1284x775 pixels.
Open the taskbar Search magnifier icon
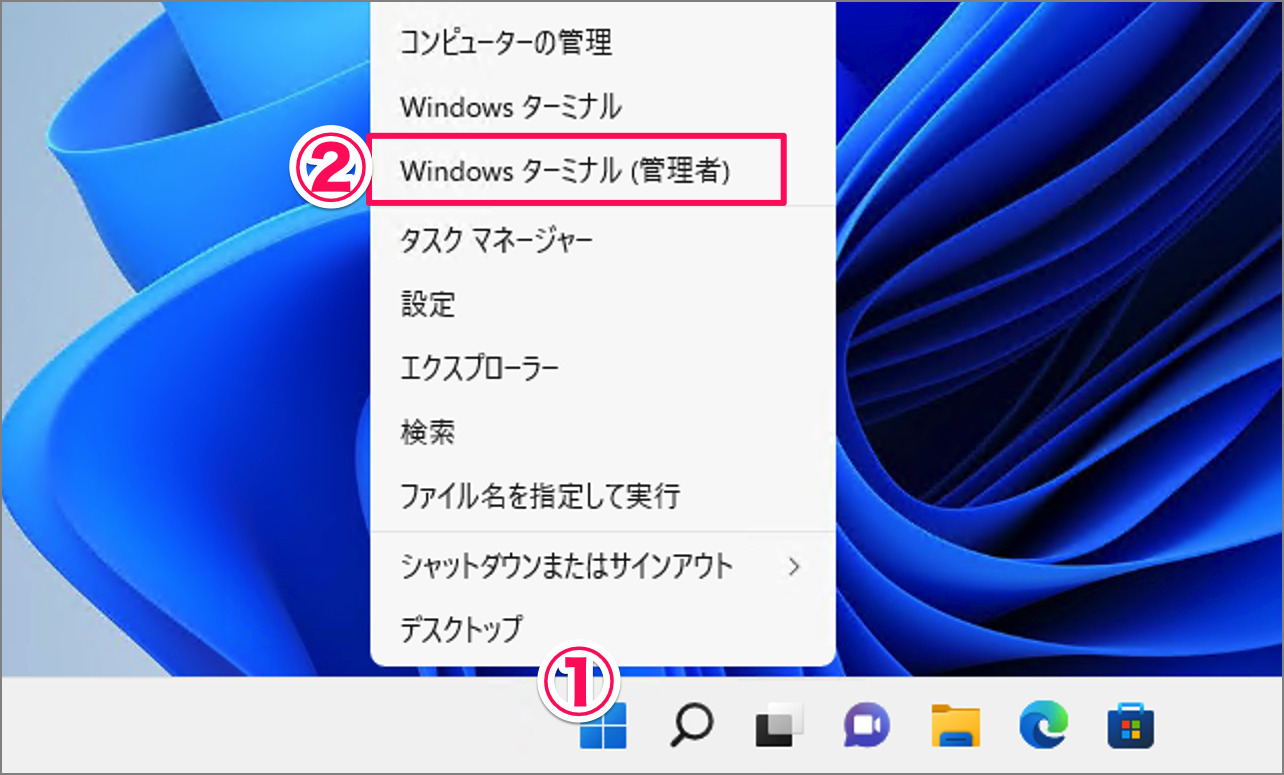click(x=691, y=725)
